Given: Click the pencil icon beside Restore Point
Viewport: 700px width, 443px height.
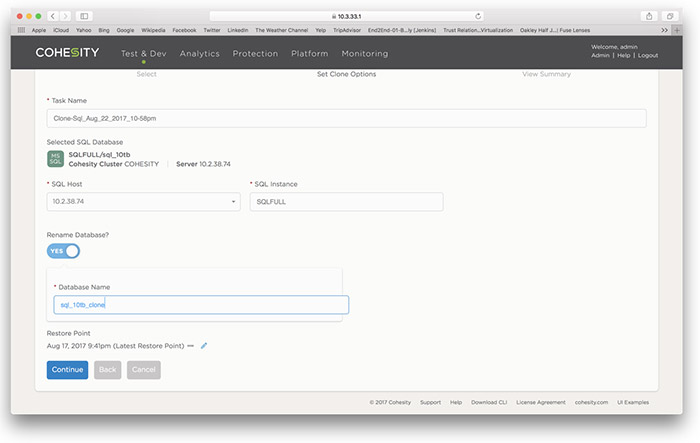Looking at the screenshot, I should click(x=204, y=346).
